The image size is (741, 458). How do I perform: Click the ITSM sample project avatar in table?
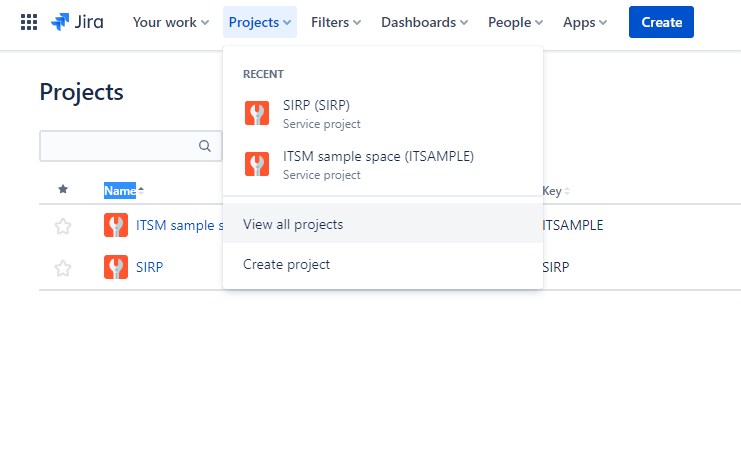point(116,225)
